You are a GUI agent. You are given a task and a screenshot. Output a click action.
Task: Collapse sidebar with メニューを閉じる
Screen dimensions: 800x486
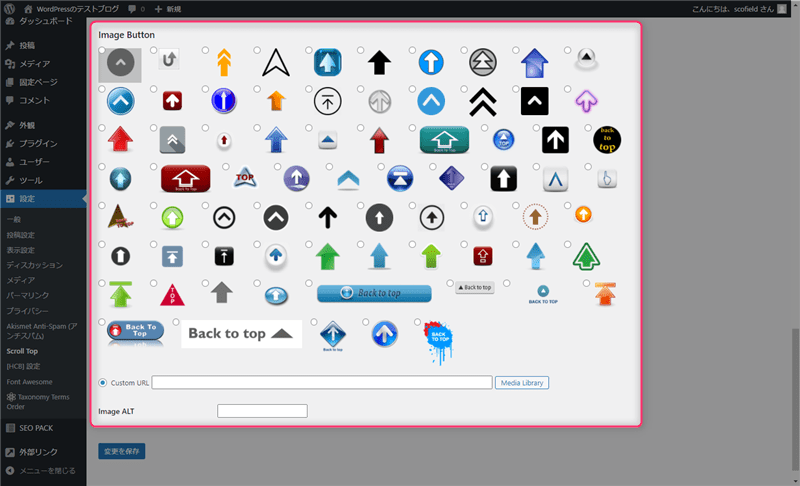41,470
